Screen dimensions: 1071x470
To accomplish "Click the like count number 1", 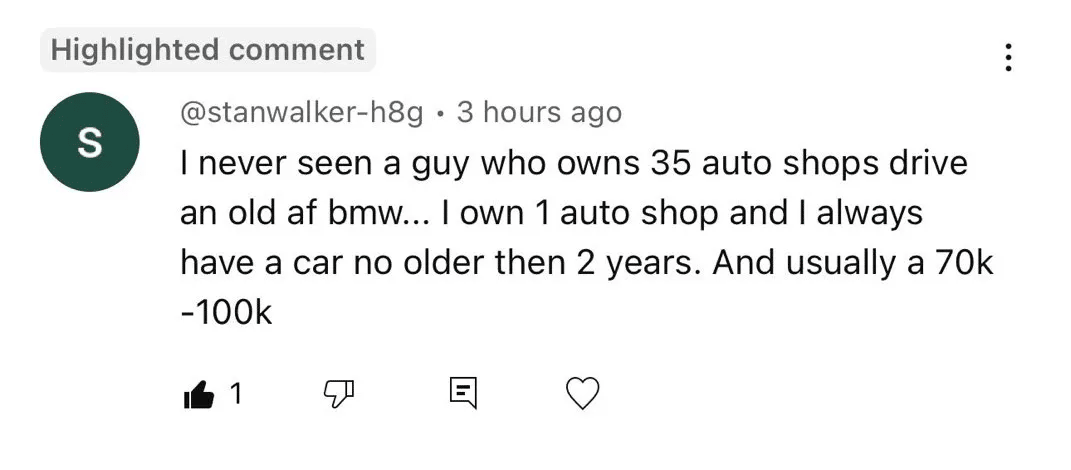I will (236, 395).
